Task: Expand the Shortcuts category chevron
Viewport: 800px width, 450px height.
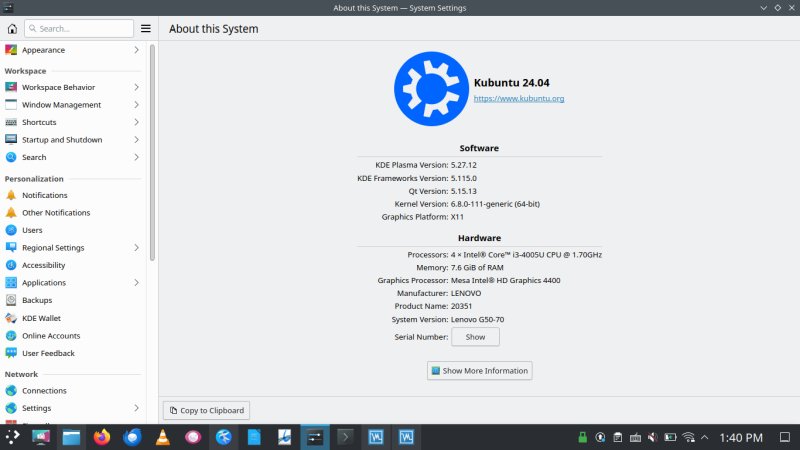Action: click(136, 122)
